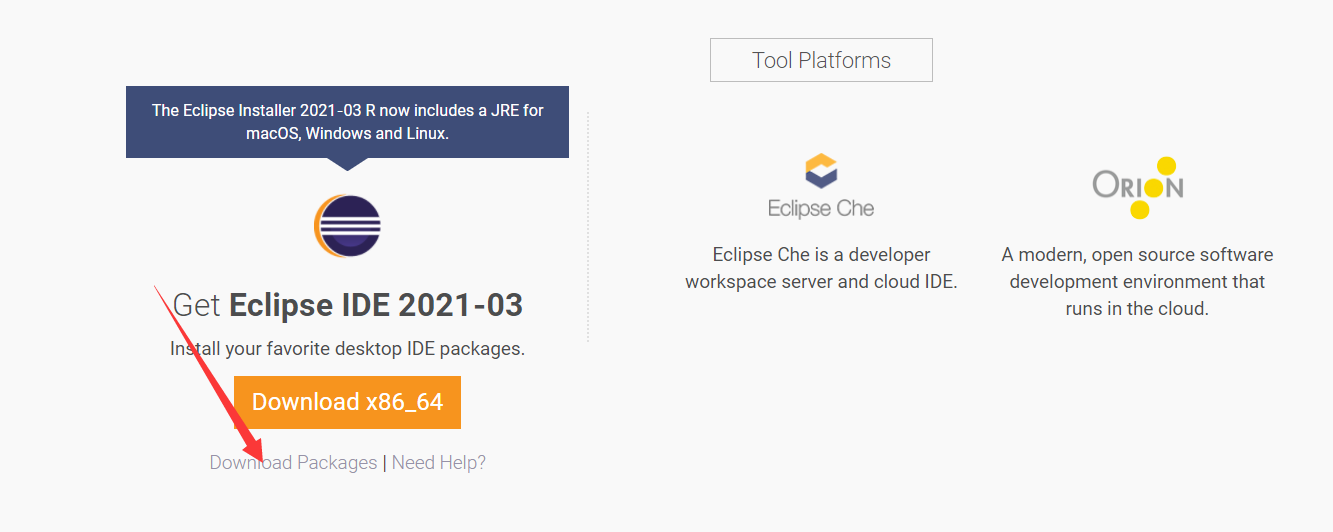Screen dimensions: 1333x532
Task: Click the macOS, Windows and Linux banner line
Action: coord(347,134)
